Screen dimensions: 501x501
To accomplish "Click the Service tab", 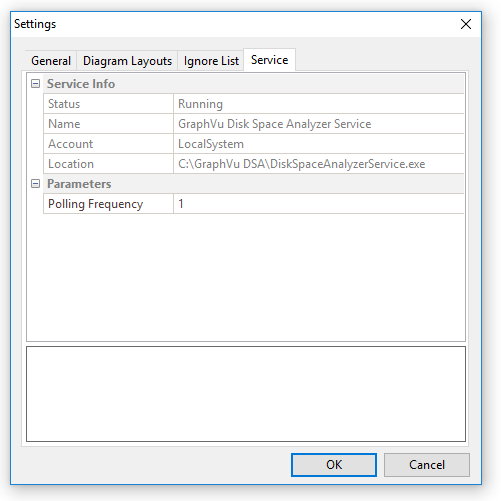I will pos(269,60).
